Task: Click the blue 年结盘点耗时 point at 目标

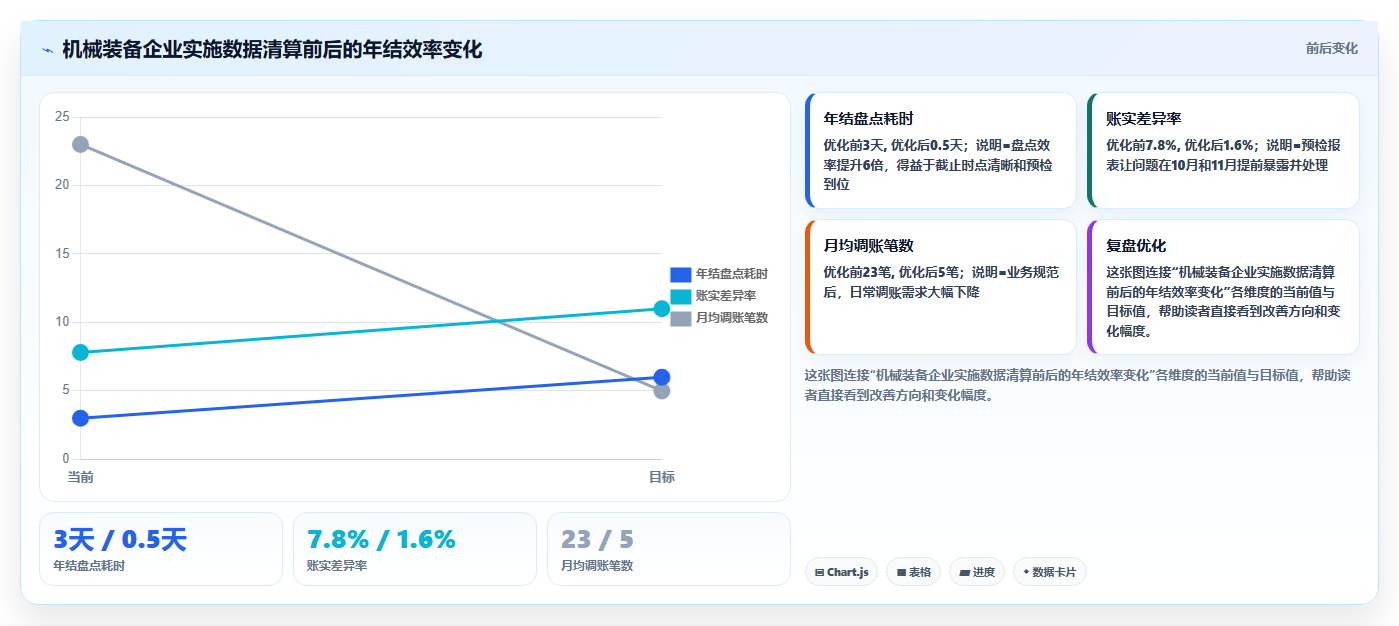Action: click(661, 377)
